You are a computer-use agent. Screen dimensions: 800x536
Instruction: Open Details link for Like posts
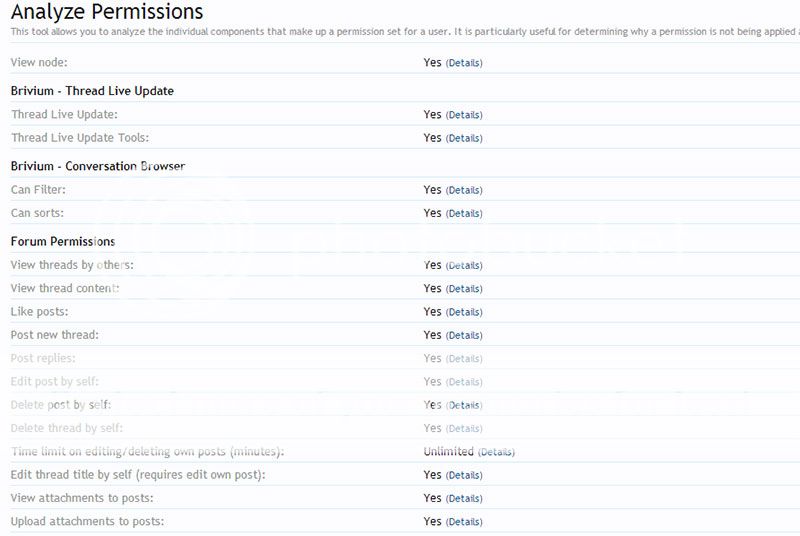464,312
